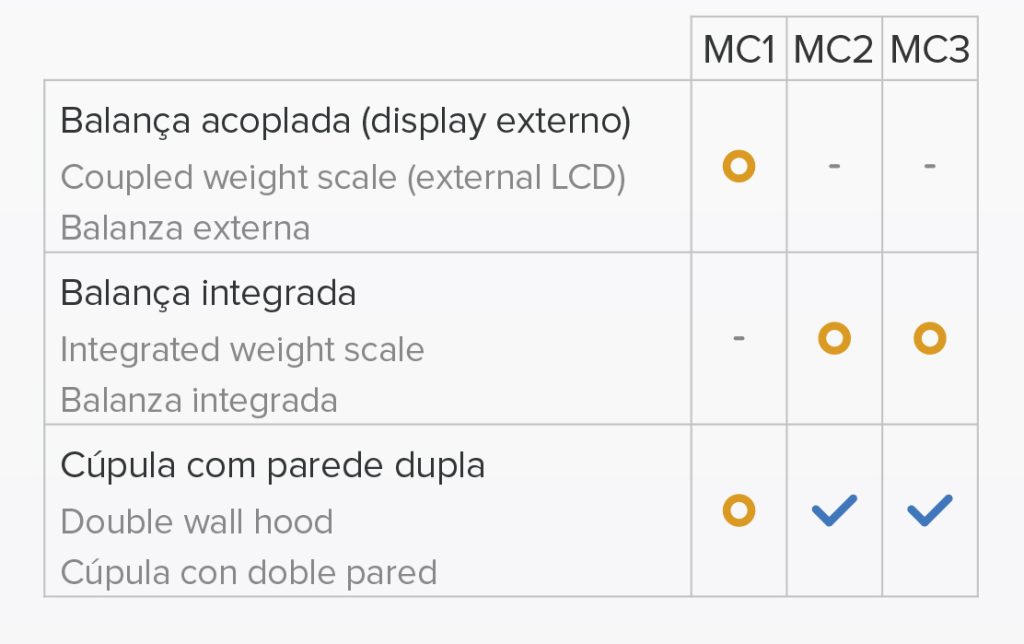The height and width of the screenshot is (644, 1024).
Task: Click the 'Coupled weight scale (external LCD)' text
Action: point(343,178)
